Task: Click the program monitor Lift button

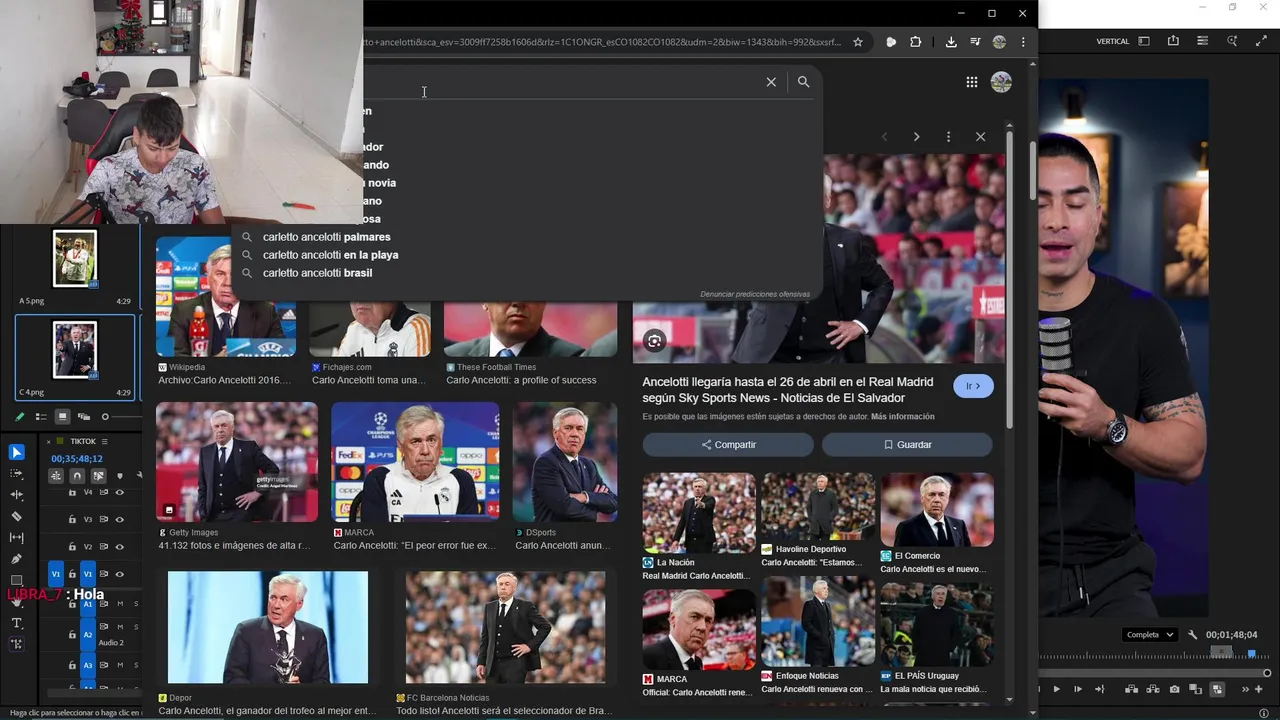Action: (1131, 689)
